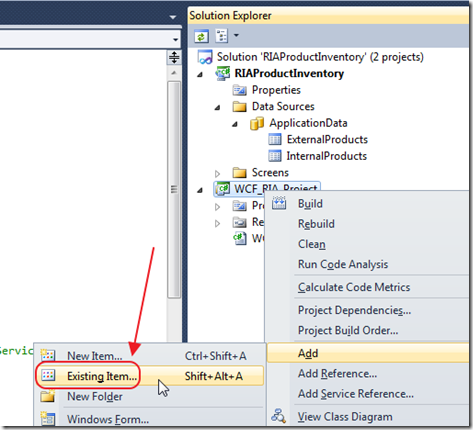Open Properties under RIAProductInventory

pos(276,90)
